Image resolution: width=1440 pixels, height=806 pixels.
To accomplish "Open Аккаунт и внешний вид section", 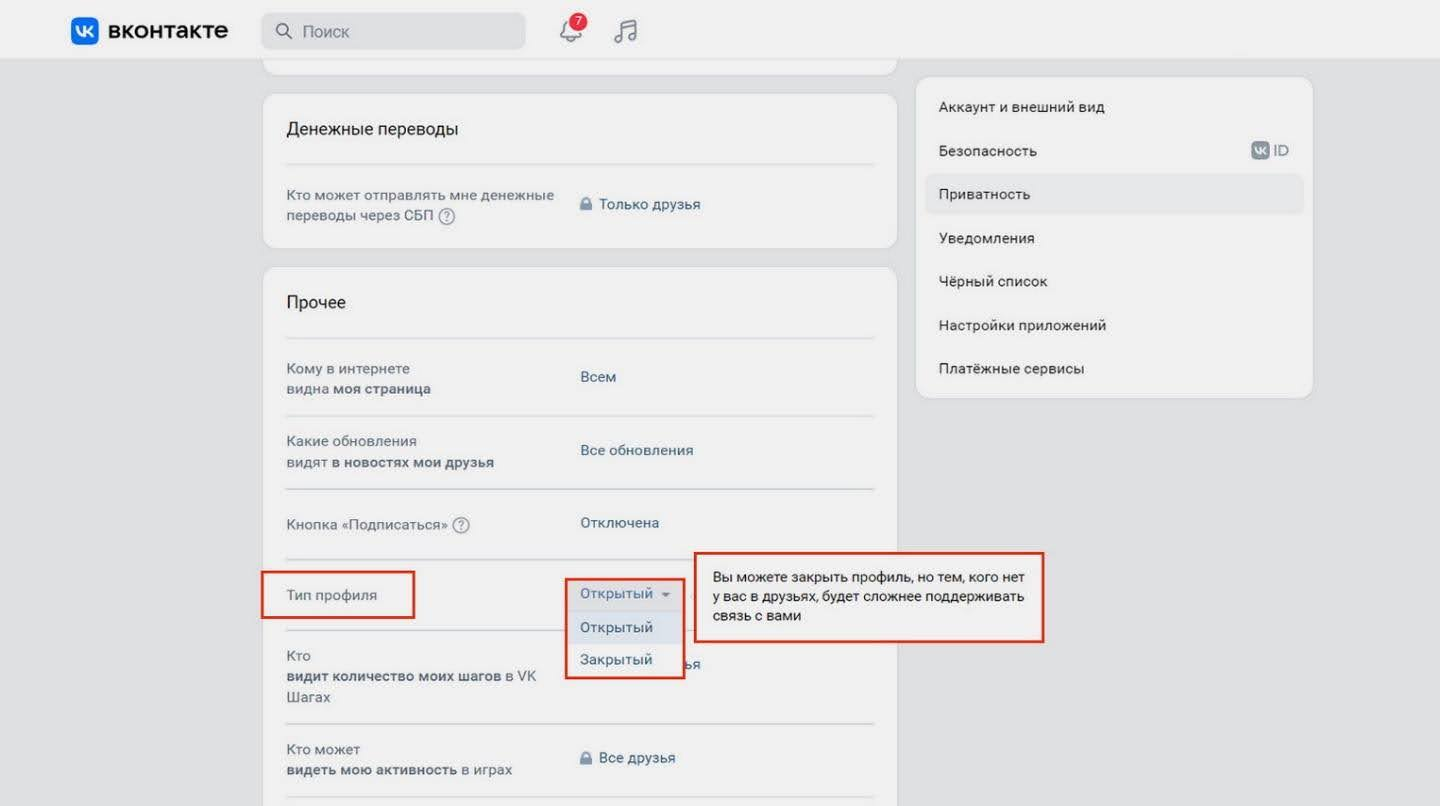I will (x=1021, y=107).
